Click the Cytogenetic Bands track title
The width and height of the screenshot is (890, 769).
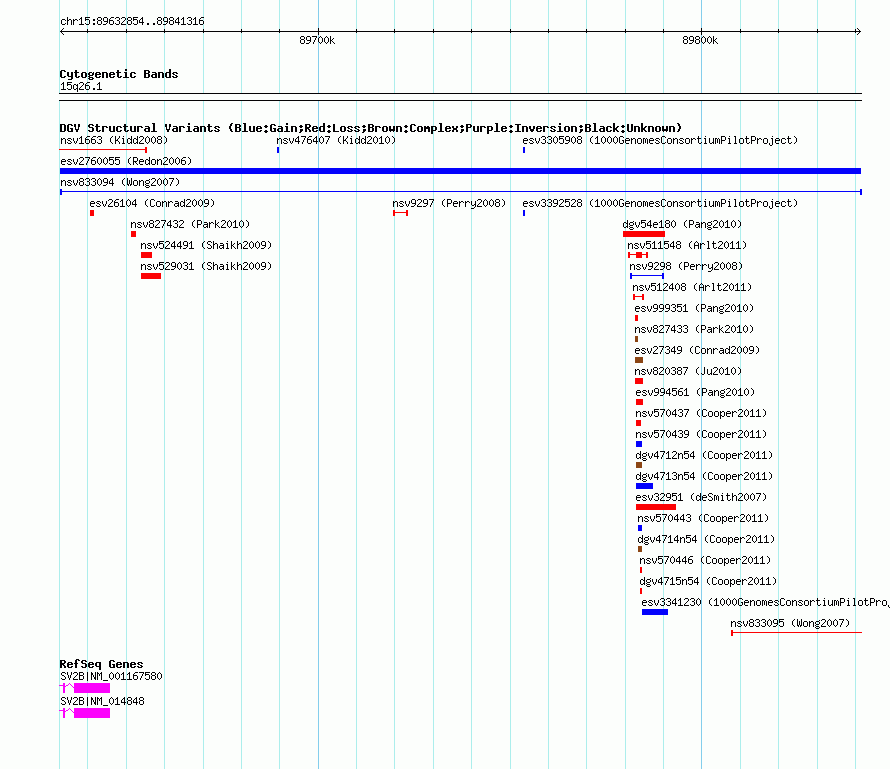119,74
